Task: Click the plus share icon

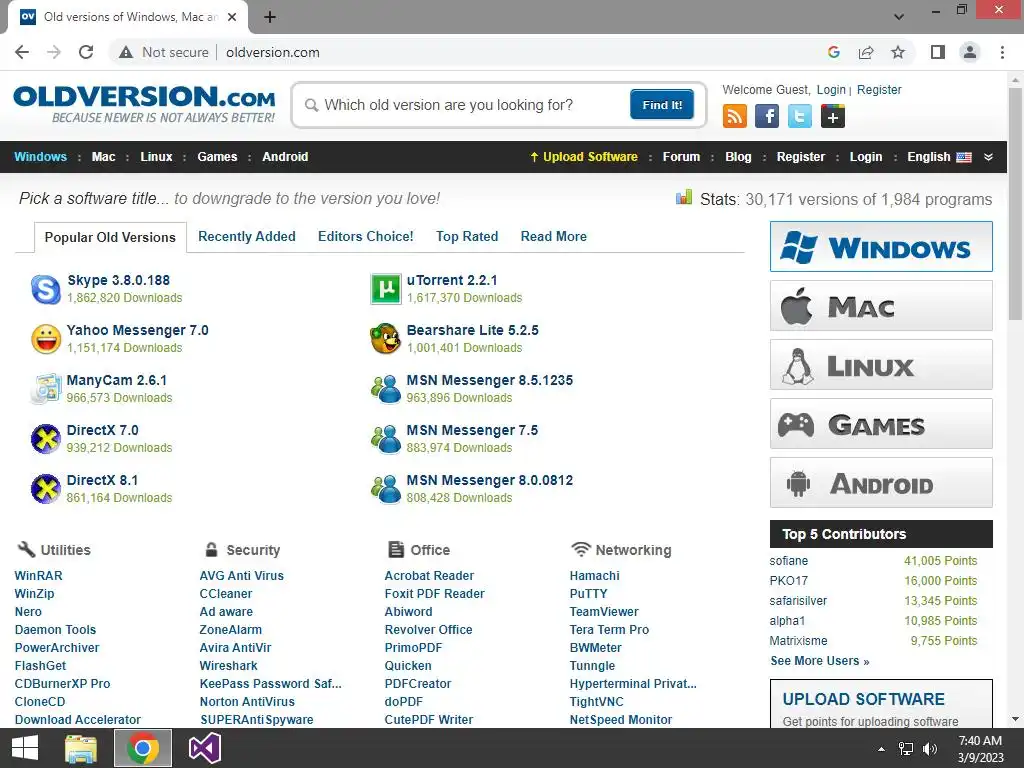Action: 833,116
